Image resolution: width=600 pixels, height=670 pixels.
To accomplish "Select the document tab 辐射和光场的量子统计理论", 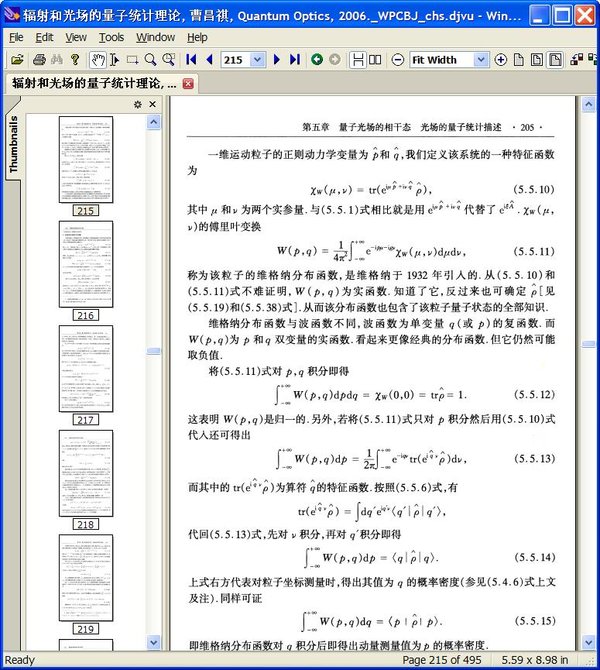I will (94, 83).
